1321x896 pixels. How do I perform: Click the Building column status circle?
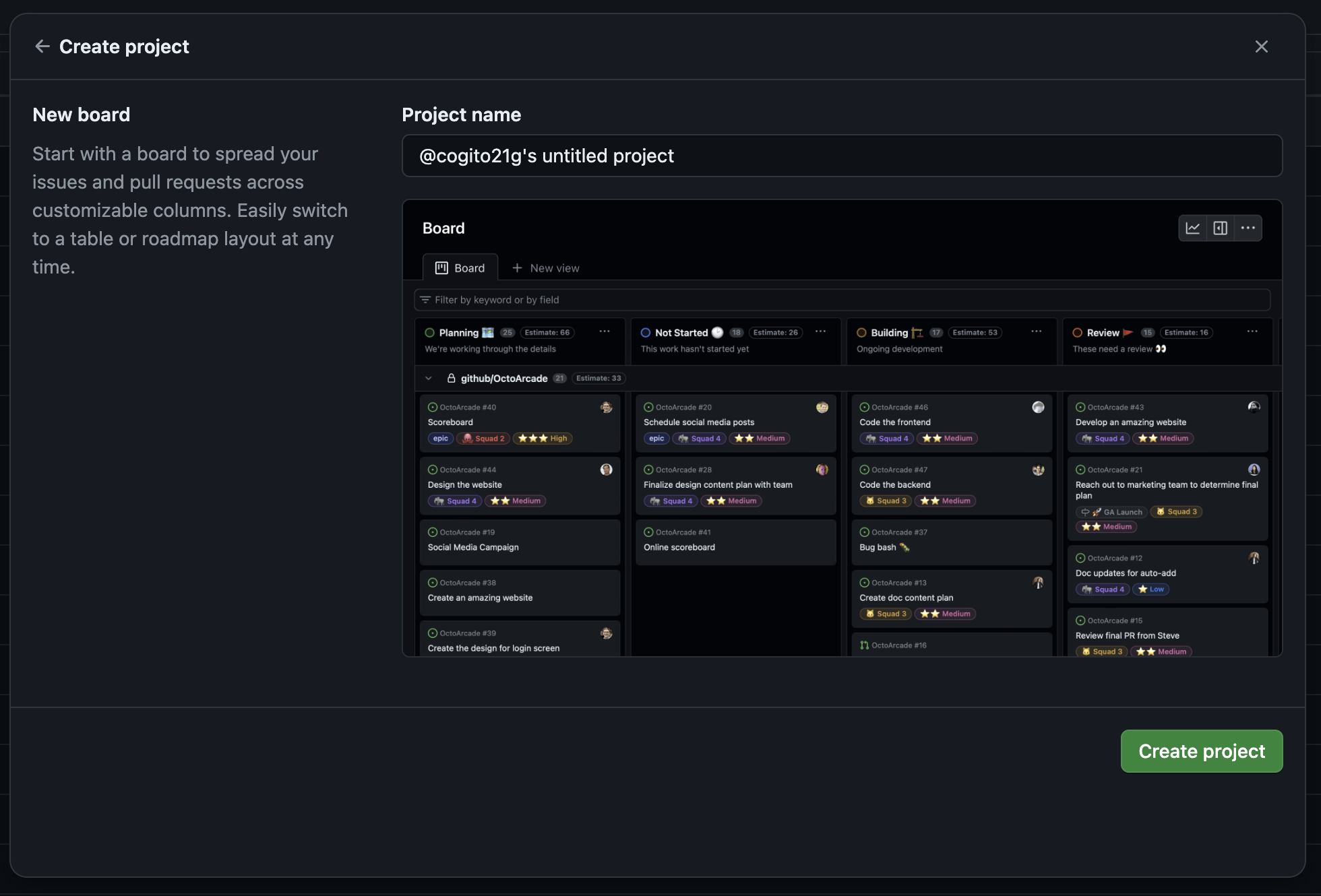[x=861, y=333]
